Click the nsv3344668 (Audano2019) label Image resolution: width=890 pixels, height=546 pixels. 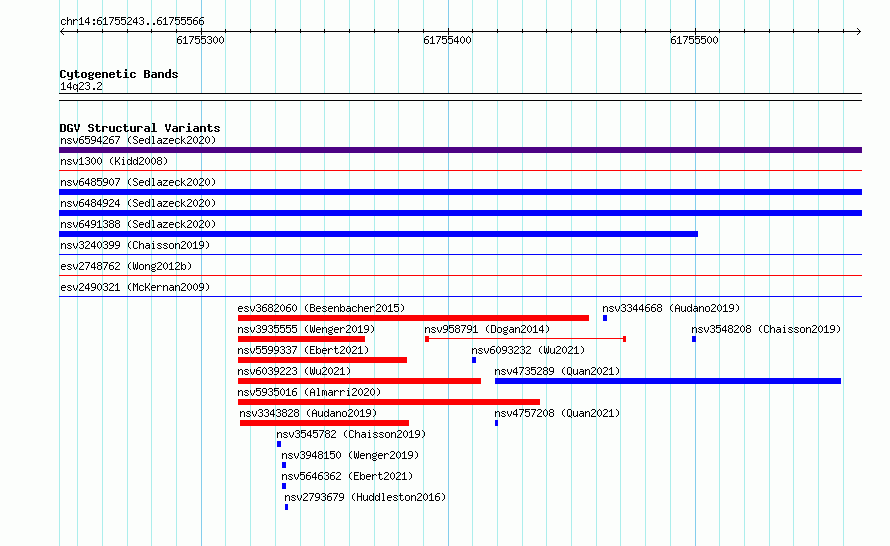pos(671,308)
